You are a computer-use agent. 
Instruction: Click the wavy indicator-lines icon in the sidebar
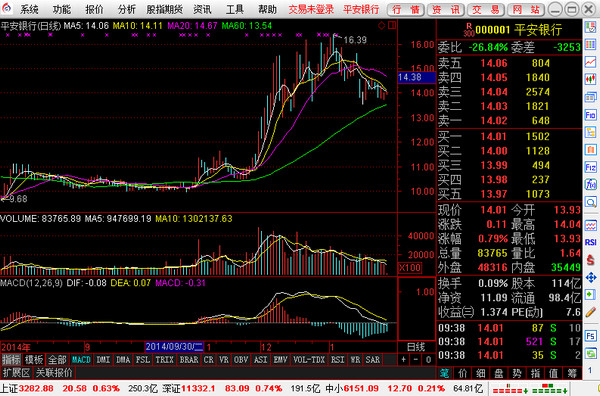[x=590, y=225]
